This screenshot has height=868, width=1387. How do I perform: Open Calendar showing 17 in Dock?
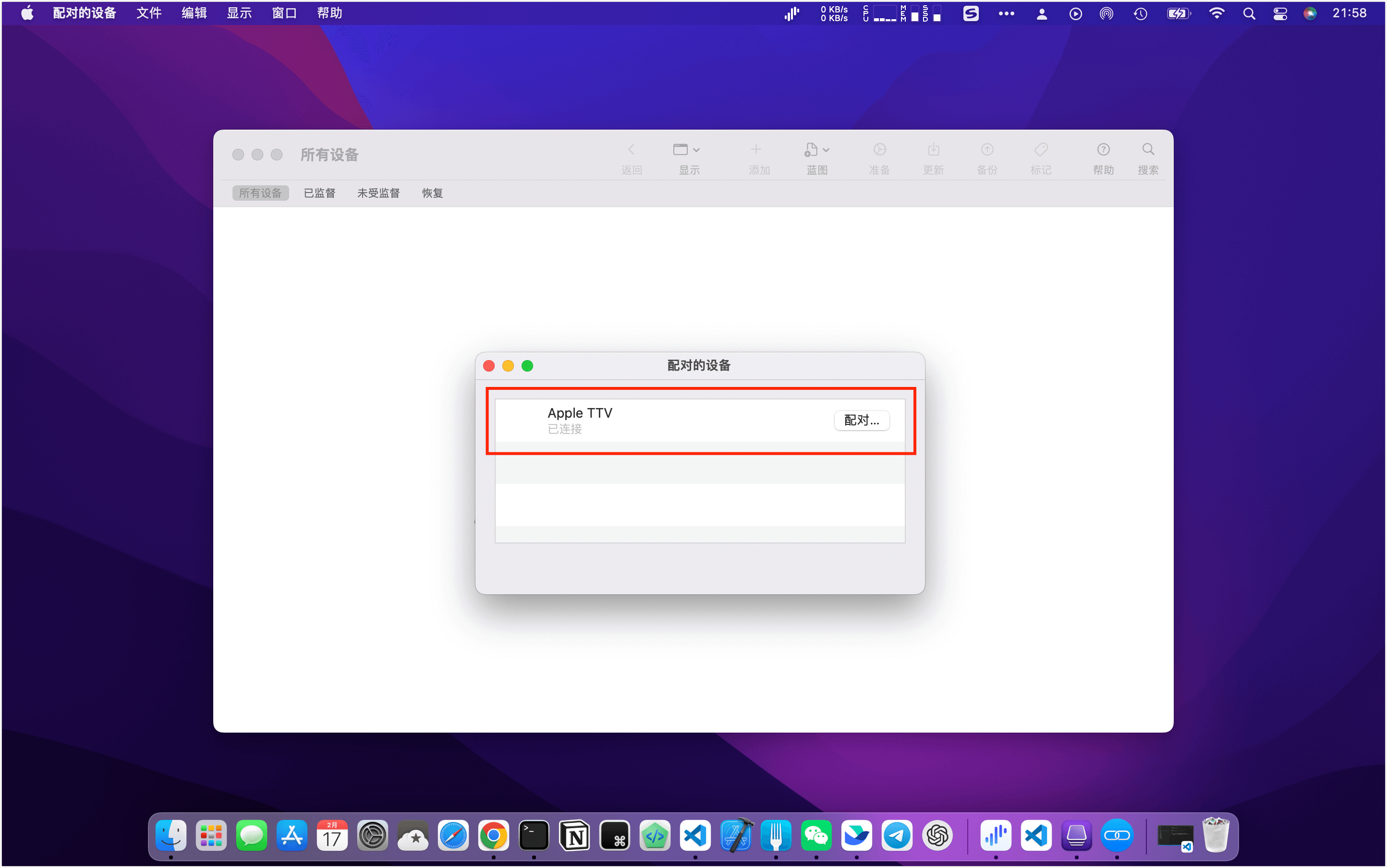coord(332,835)
